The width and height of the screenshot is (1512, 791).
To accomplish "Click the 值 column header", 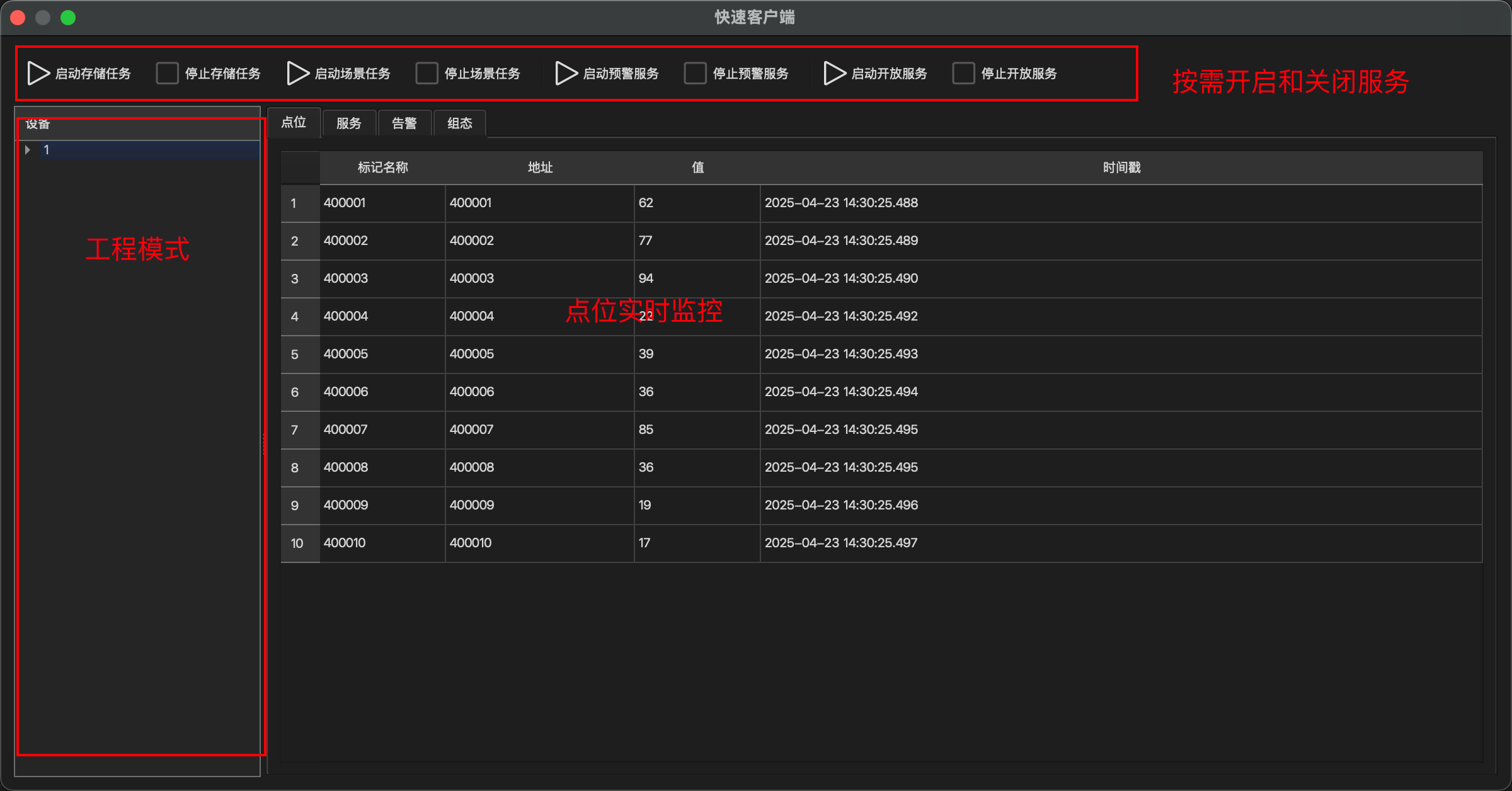I will 697,168.
